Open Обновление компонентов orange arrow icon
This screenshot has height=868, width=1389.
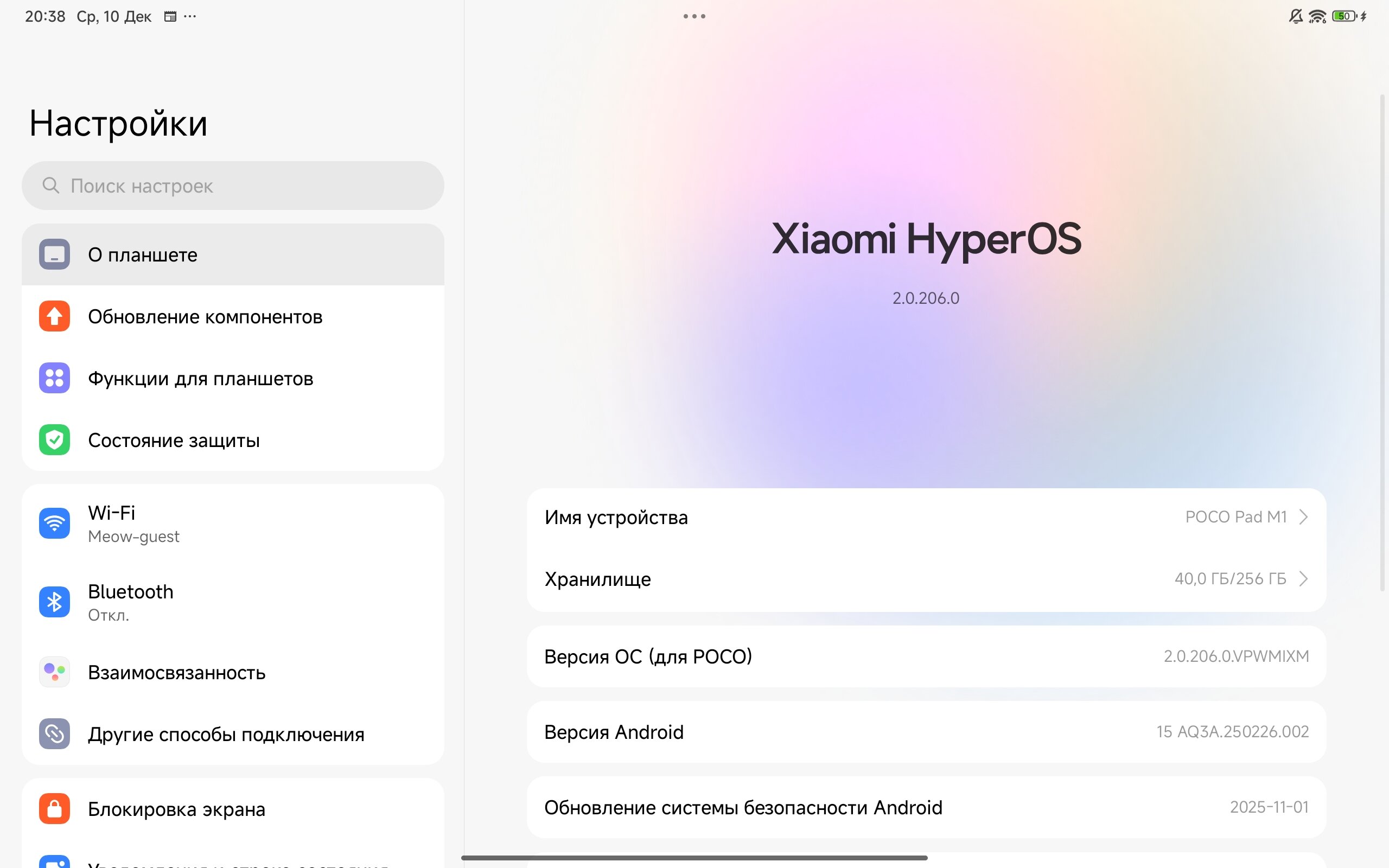[x=54, y=316]
